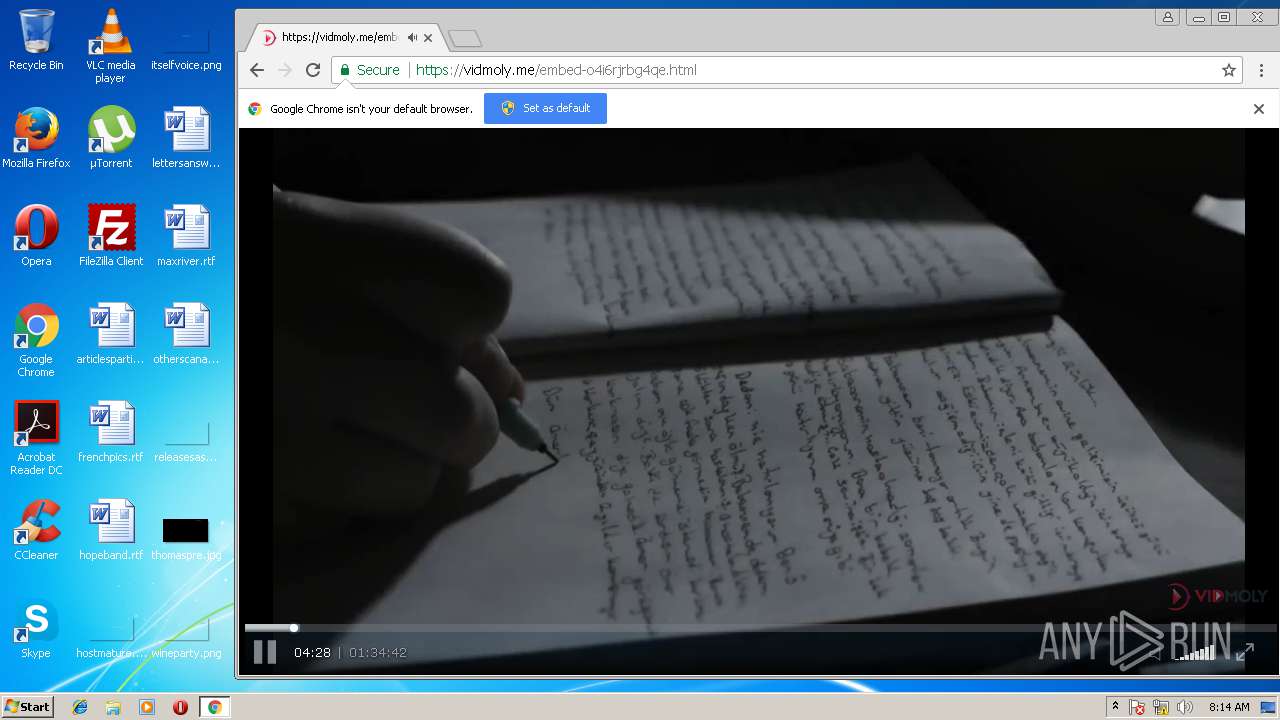This screenshot has height=720, width=1280.
Task: Click the Set as default button
Action: 545,108
